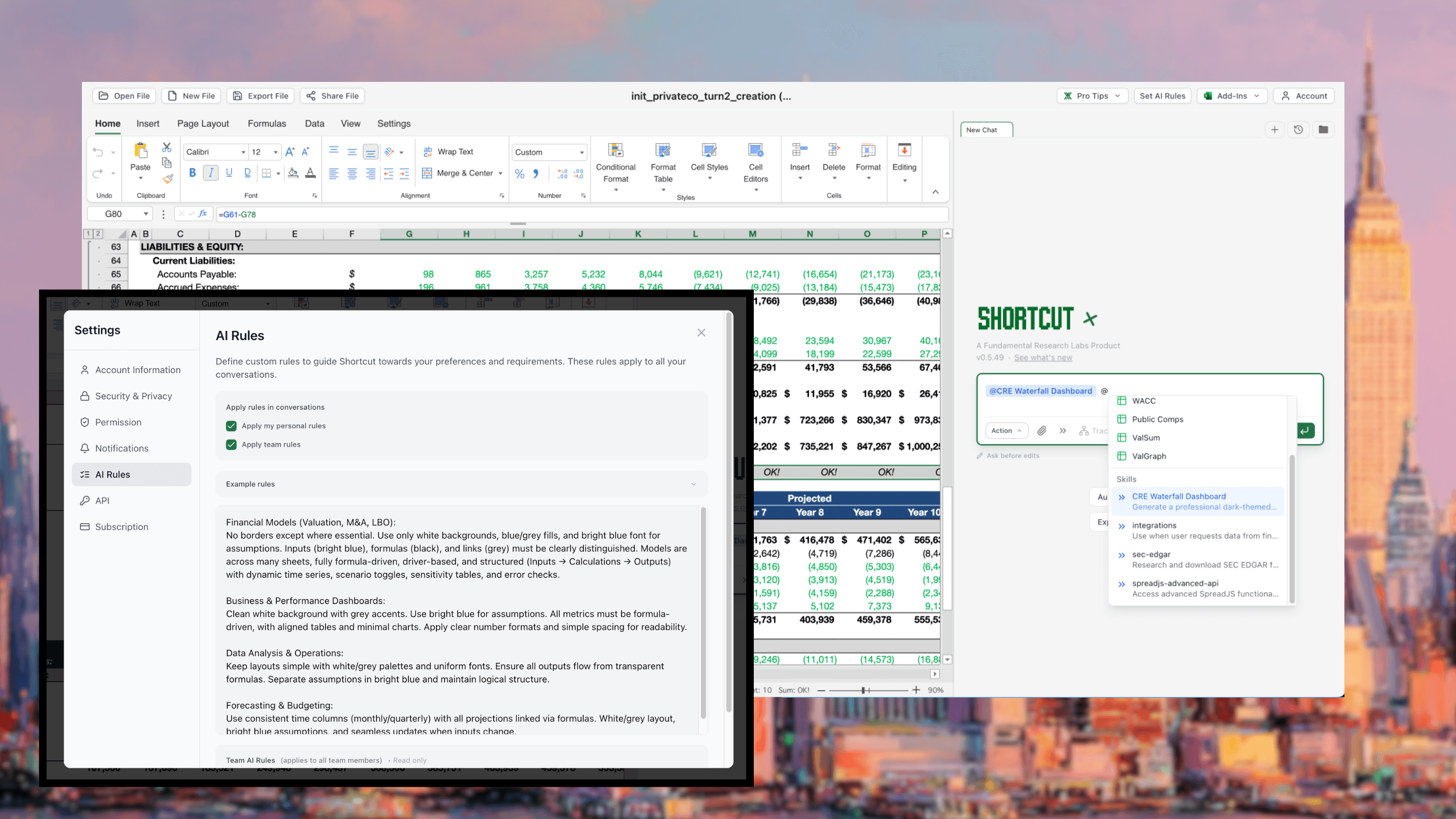Open chat history clock icon
1456x819 pixels.
tap(1298, 129)
